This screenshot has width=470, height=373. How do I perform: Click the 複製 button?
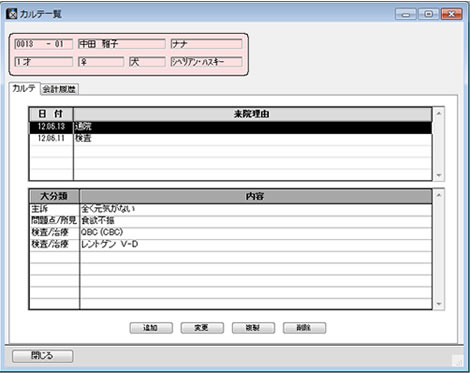pos(253,328)
